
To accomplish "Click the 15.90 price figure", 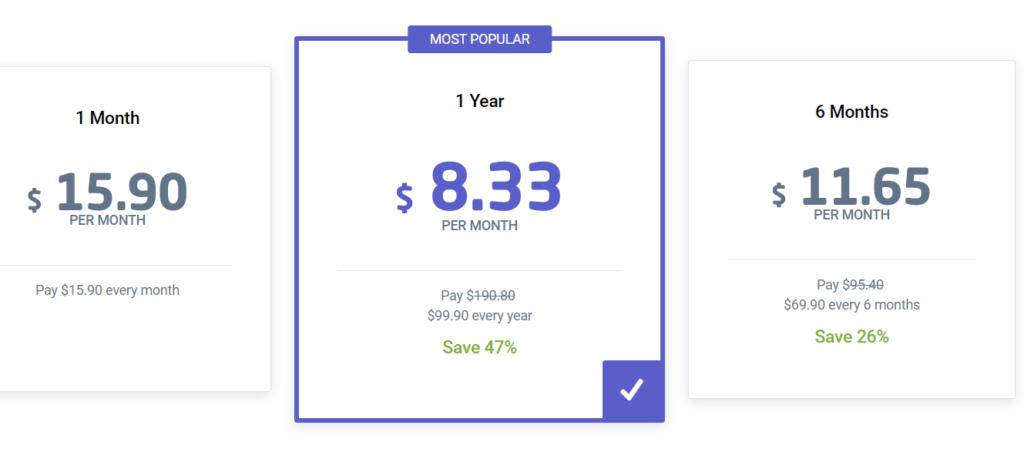I will click(x=122, y=191).
